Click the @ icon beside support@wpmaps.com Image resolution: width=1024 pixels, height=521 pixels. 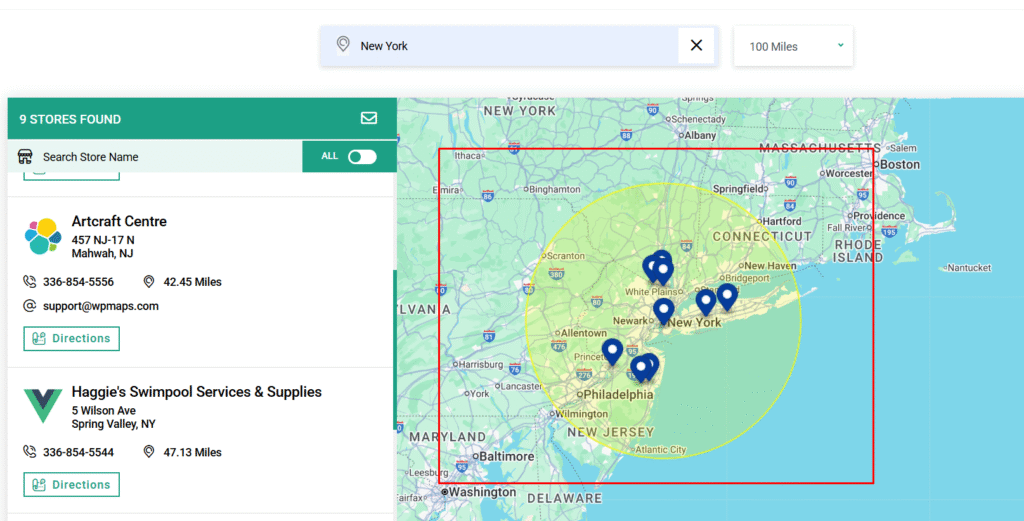(x=29, y=306)
